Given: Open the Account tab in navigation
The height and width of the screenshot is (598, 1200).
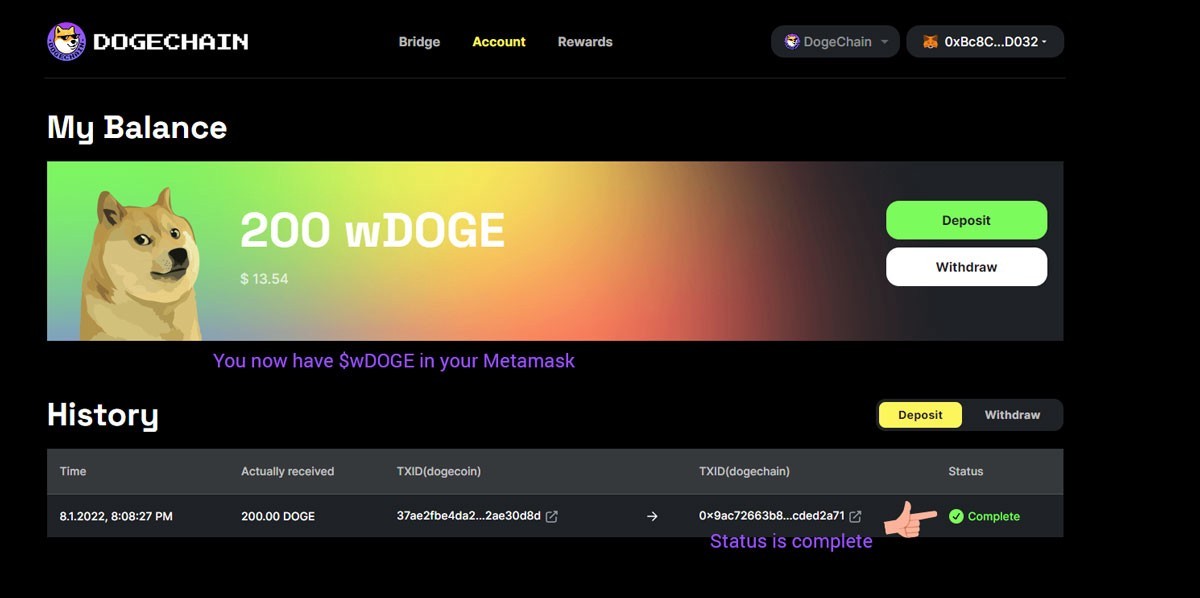Looking at the screenshot, I should 499,42.
